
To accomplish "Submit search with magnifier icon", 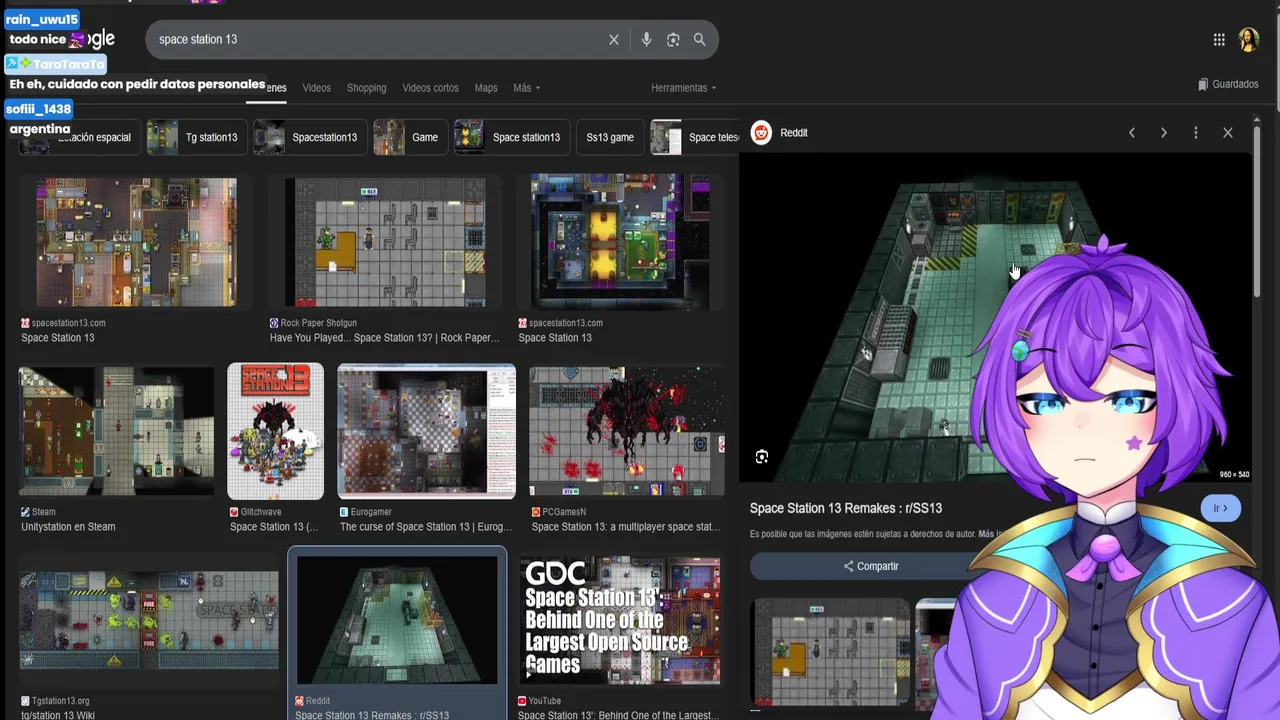I will tap(700, 40).
